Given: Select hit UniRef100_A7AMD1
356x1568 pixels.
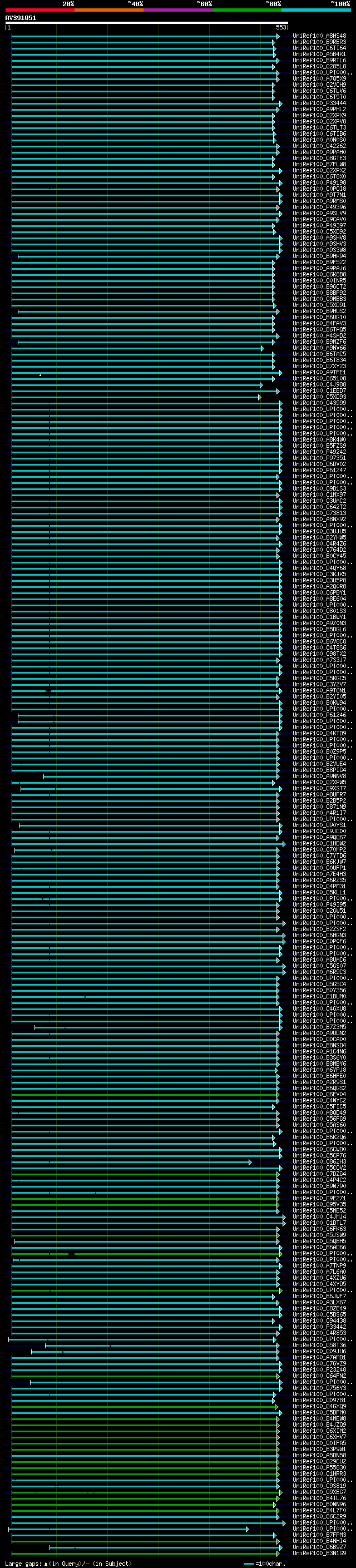Looking at the screenshot, I should tap(319, 1357).
